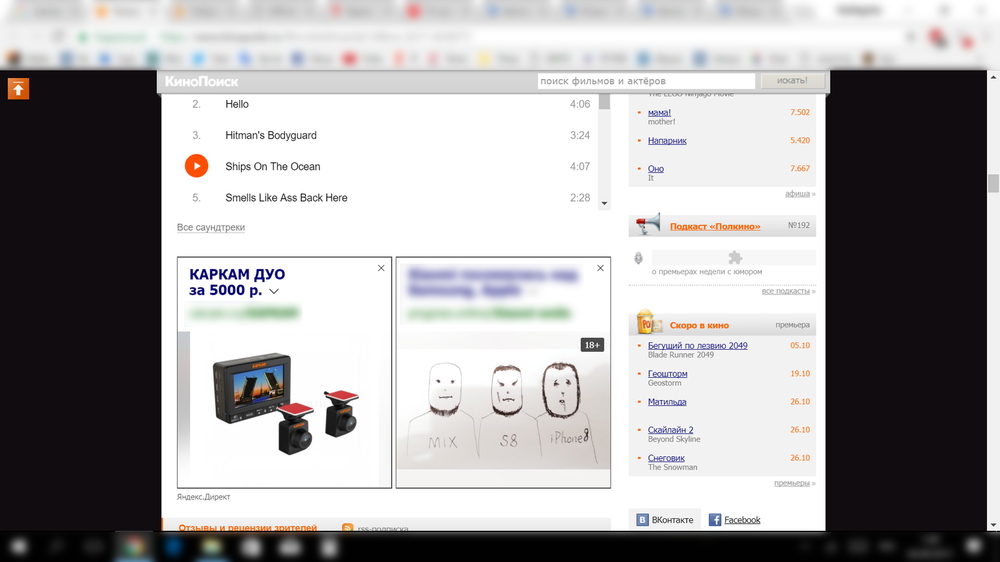This screenshot has width=1000, height=562.
Task: Click the RSS feed icon for reviews
Action: (348, 528)
